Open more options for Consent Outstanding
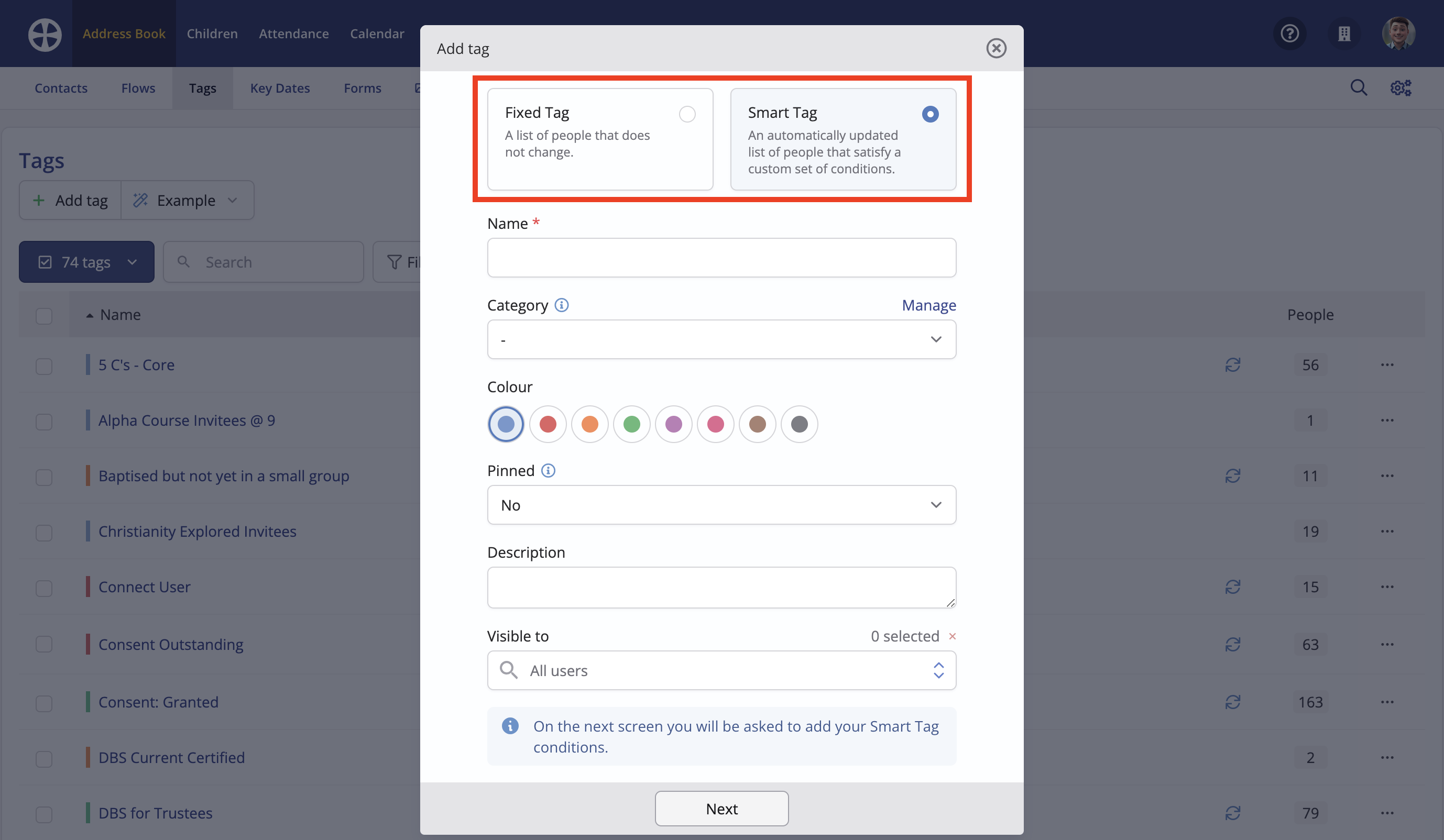The image size is (1444, 840). coord(1387,645)
